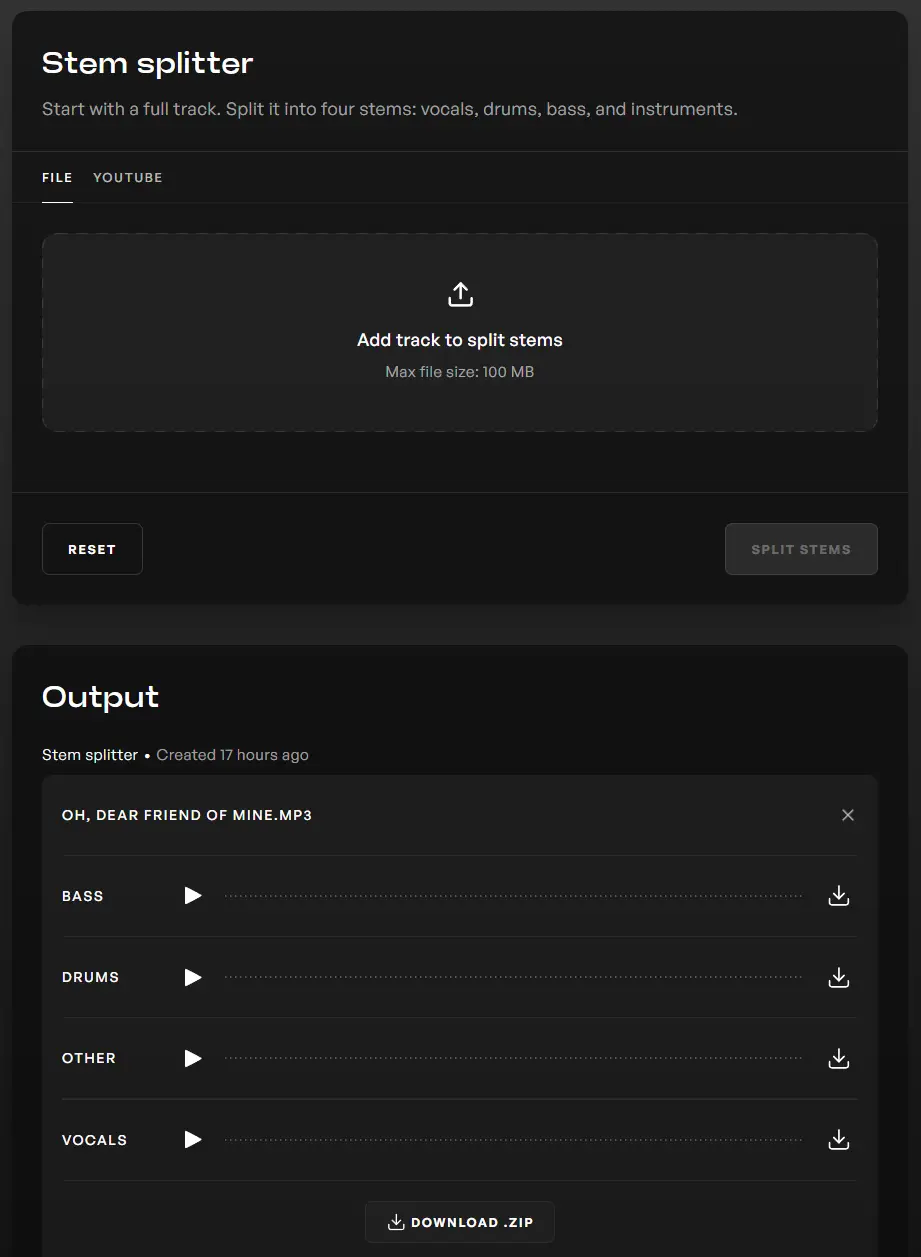The width and height of the screenshot is (921, 1257).
Task: Click the DRUMS stem label
Action: click(x=90, y=977)
